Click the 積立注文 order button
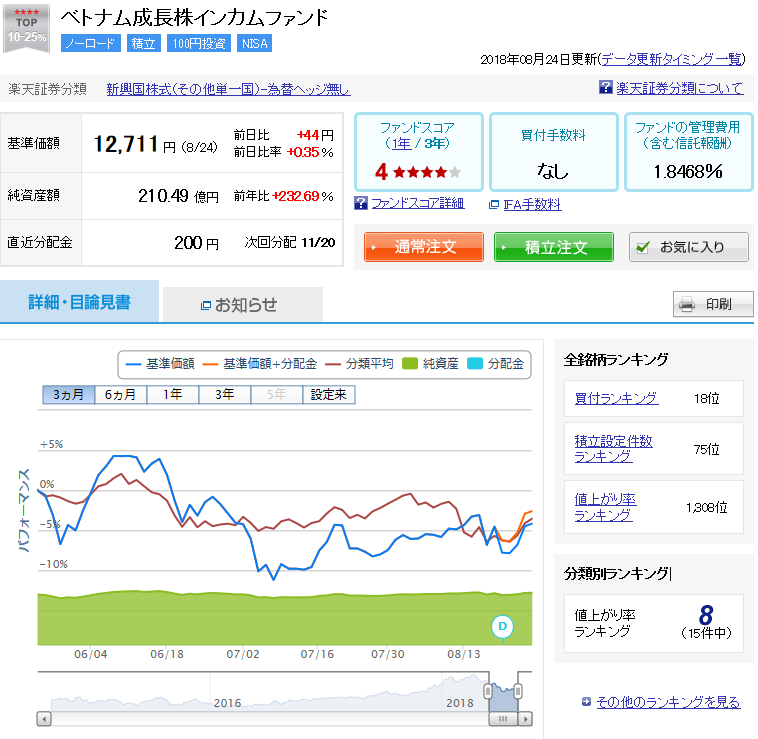Viewport: 758px width, 739px height. [x=554, y=247]
